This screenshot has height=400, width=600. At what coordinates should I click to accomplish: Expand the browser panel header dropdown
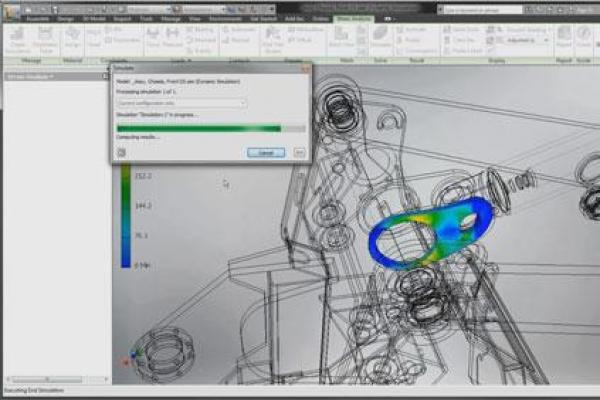[x=50, y=76]
